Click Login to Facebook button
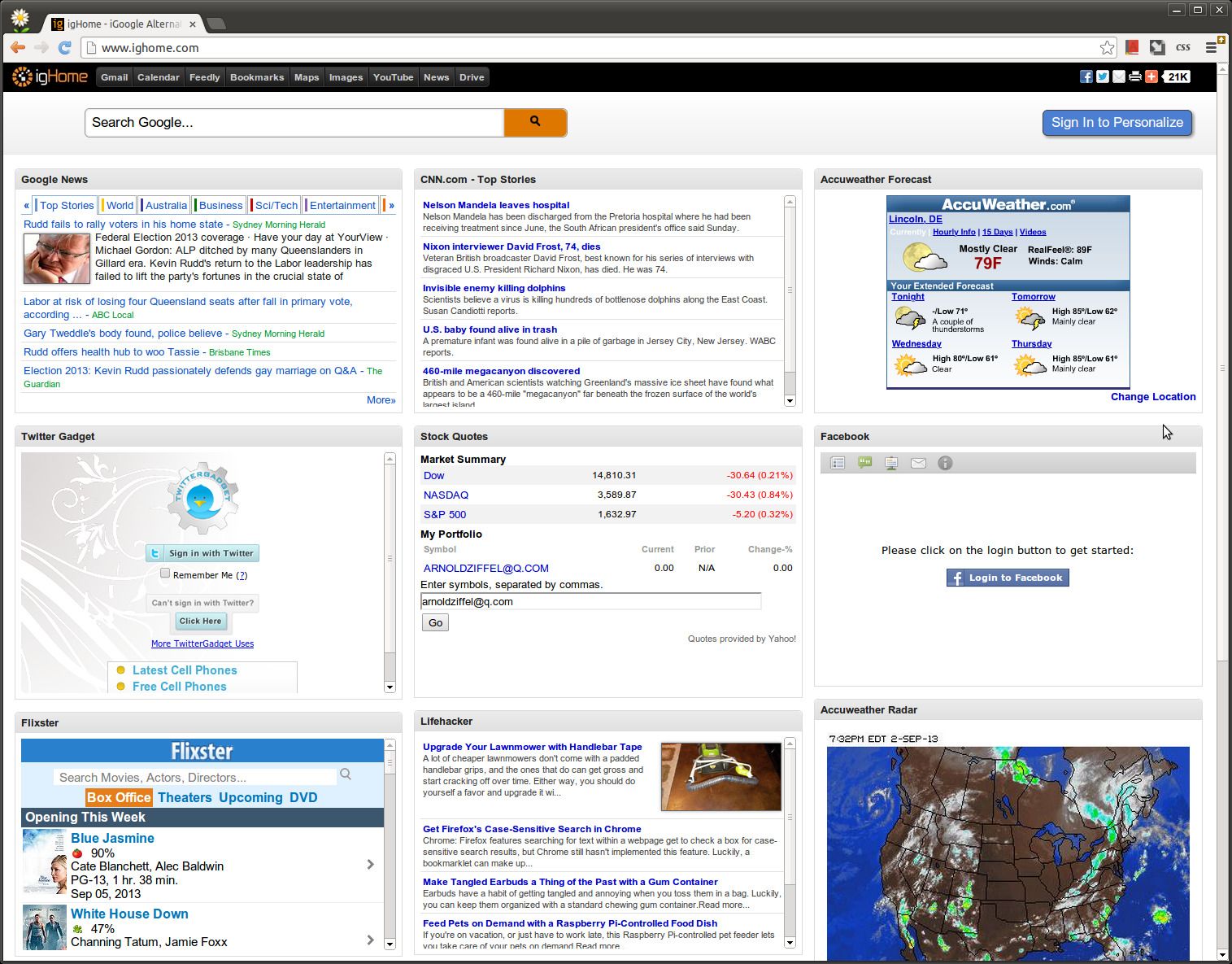The height and width of the screenshot is (964, 1232). point(1008,578)
